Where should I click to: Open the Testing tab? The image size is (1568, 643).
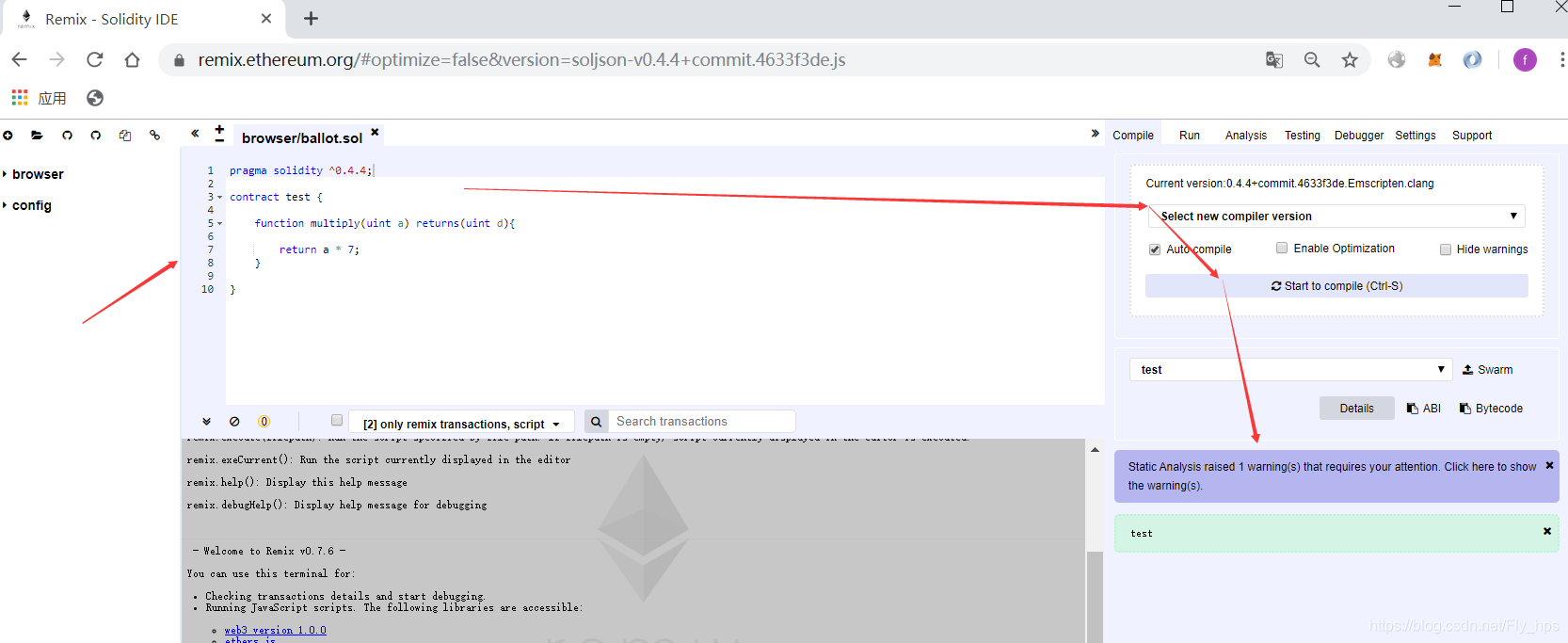click(x=1303, y=136)
